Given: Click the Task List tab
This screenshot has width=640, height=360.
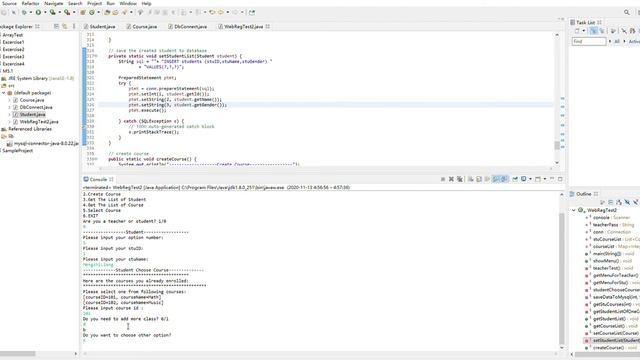Looking at the screenshot, I should pyautogui.click(x=586, y=22).
